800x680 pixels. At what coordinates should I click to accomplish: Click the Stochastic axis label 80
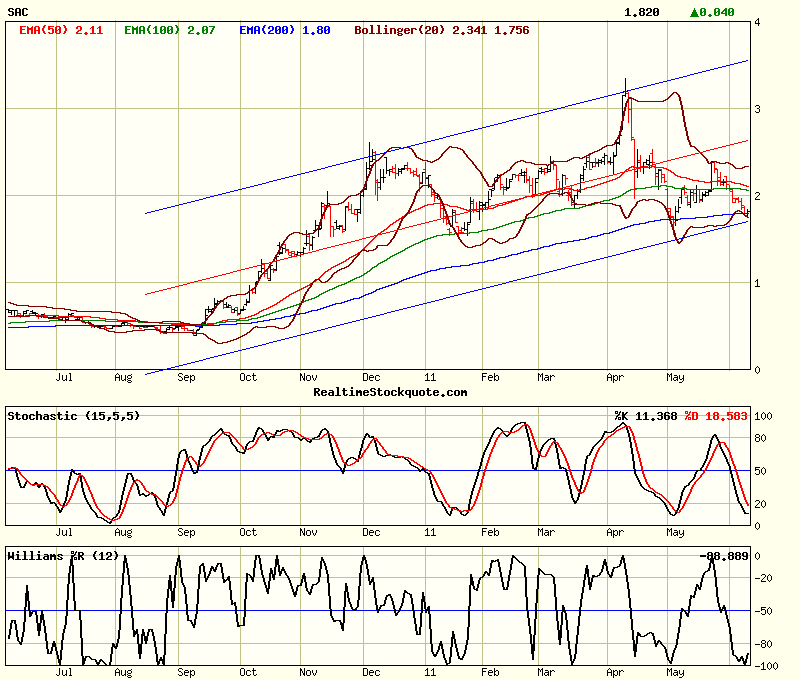tap(760, 438)
